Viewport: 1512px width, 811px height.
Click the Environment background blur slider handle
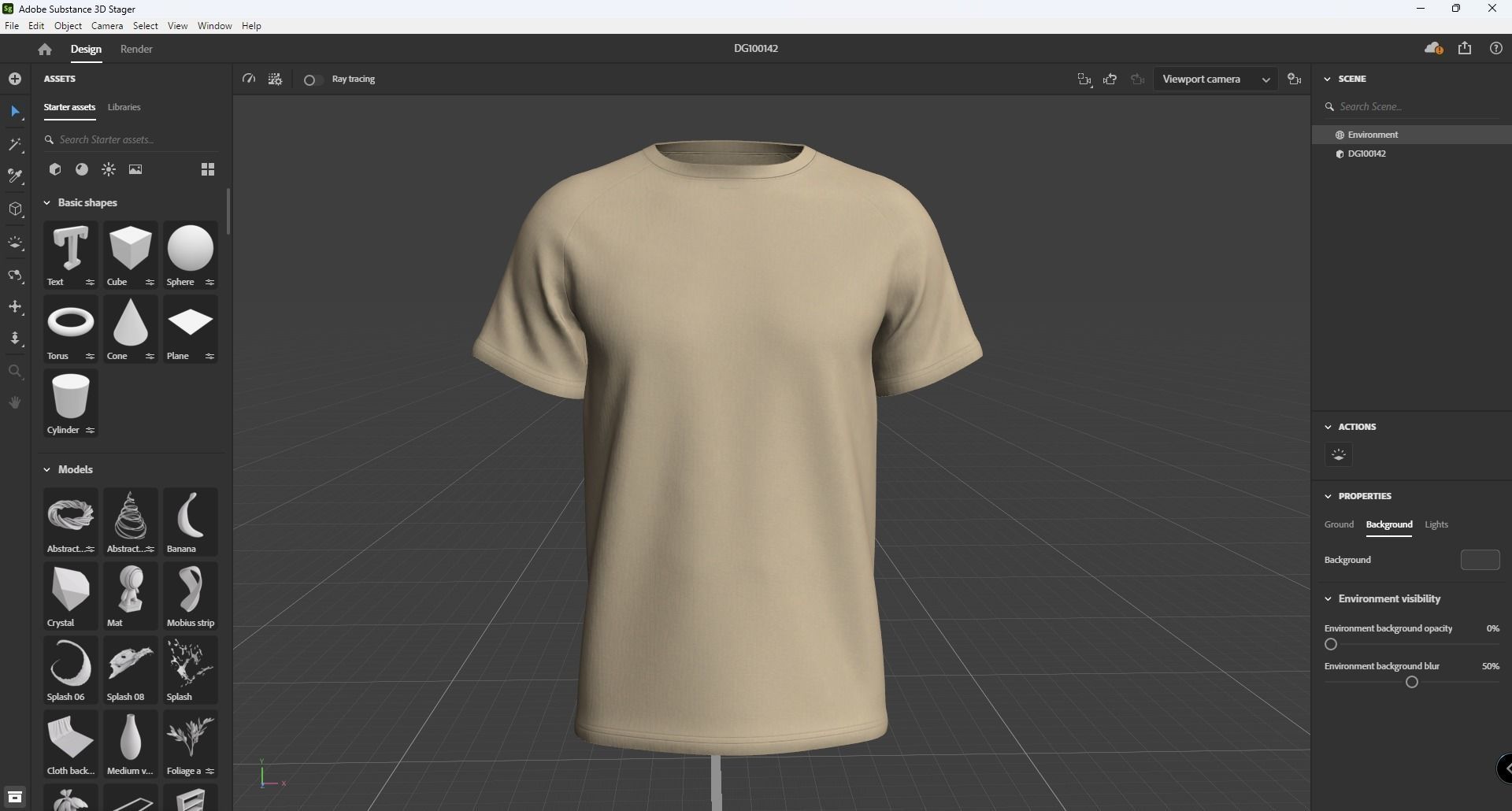coord(1412,683)
